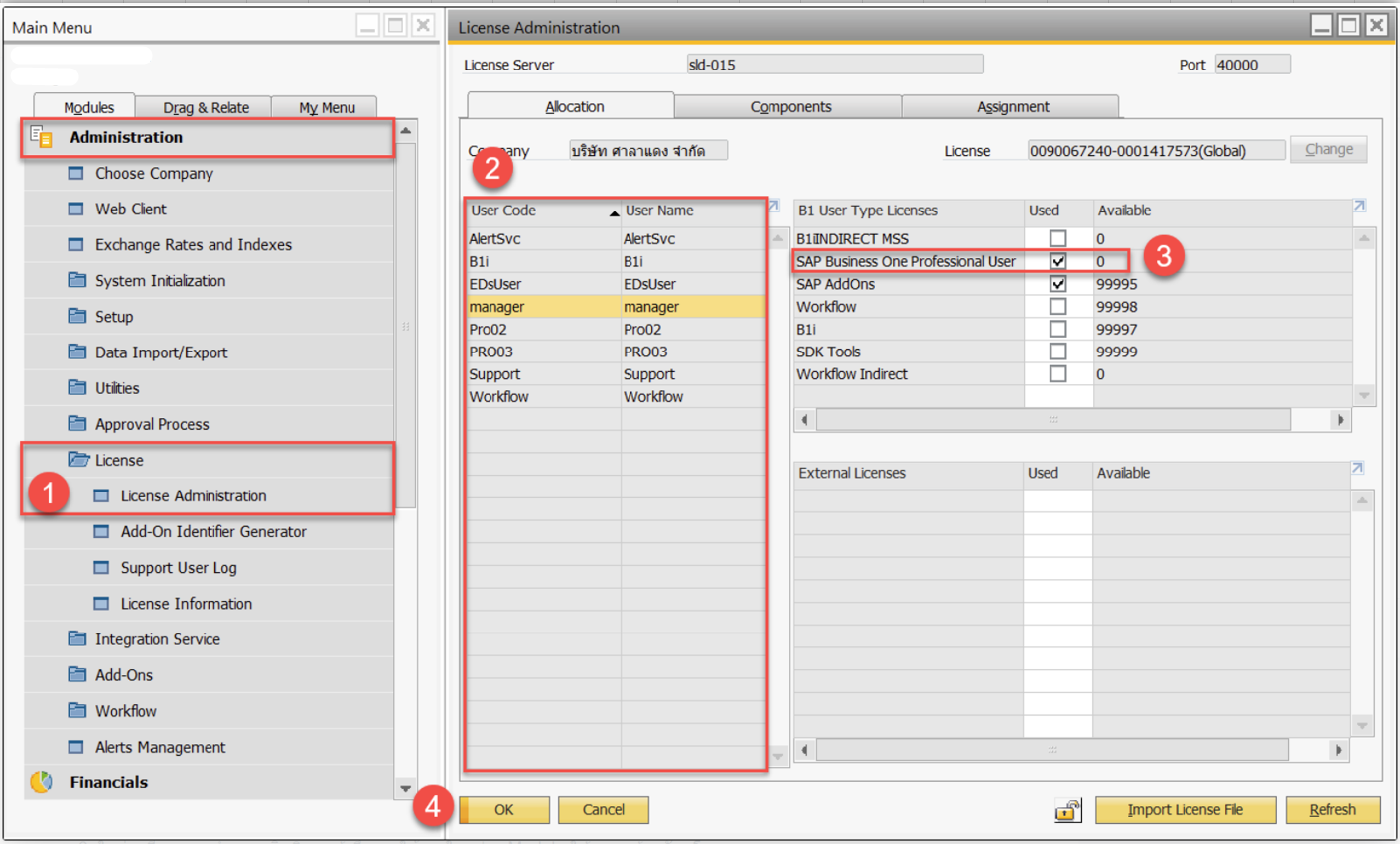
Task: Click the Cancel button
Action: pos(604,810)
